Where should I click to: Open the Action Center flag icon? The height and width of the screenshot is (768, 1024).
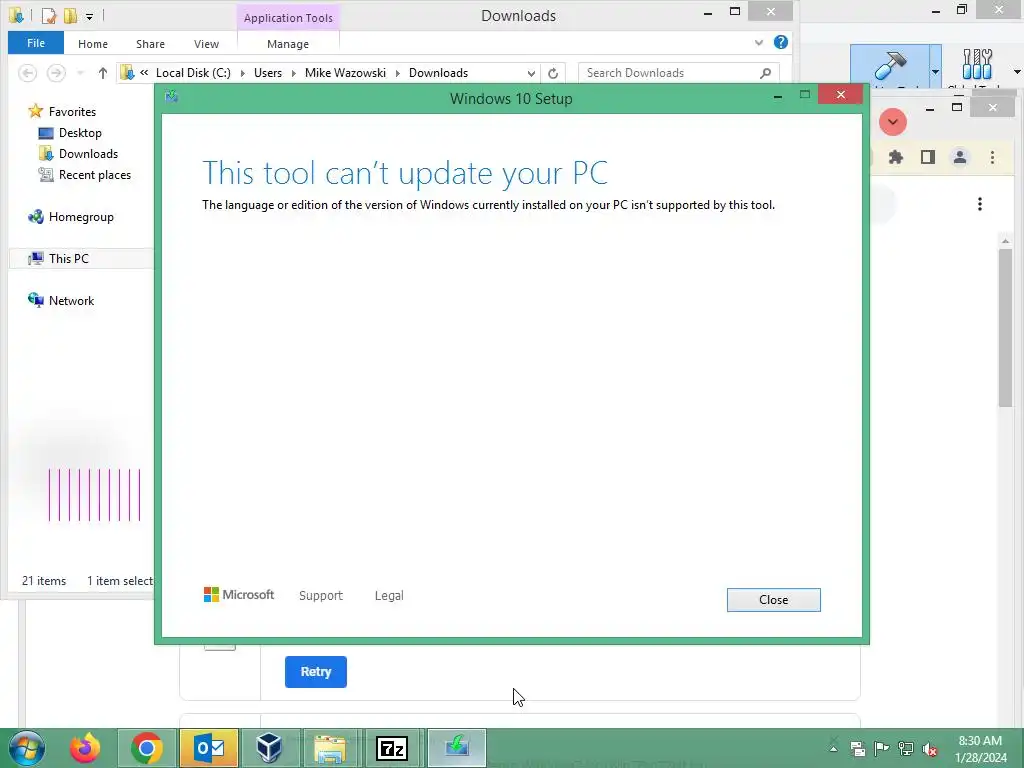(x=881, y=749)
